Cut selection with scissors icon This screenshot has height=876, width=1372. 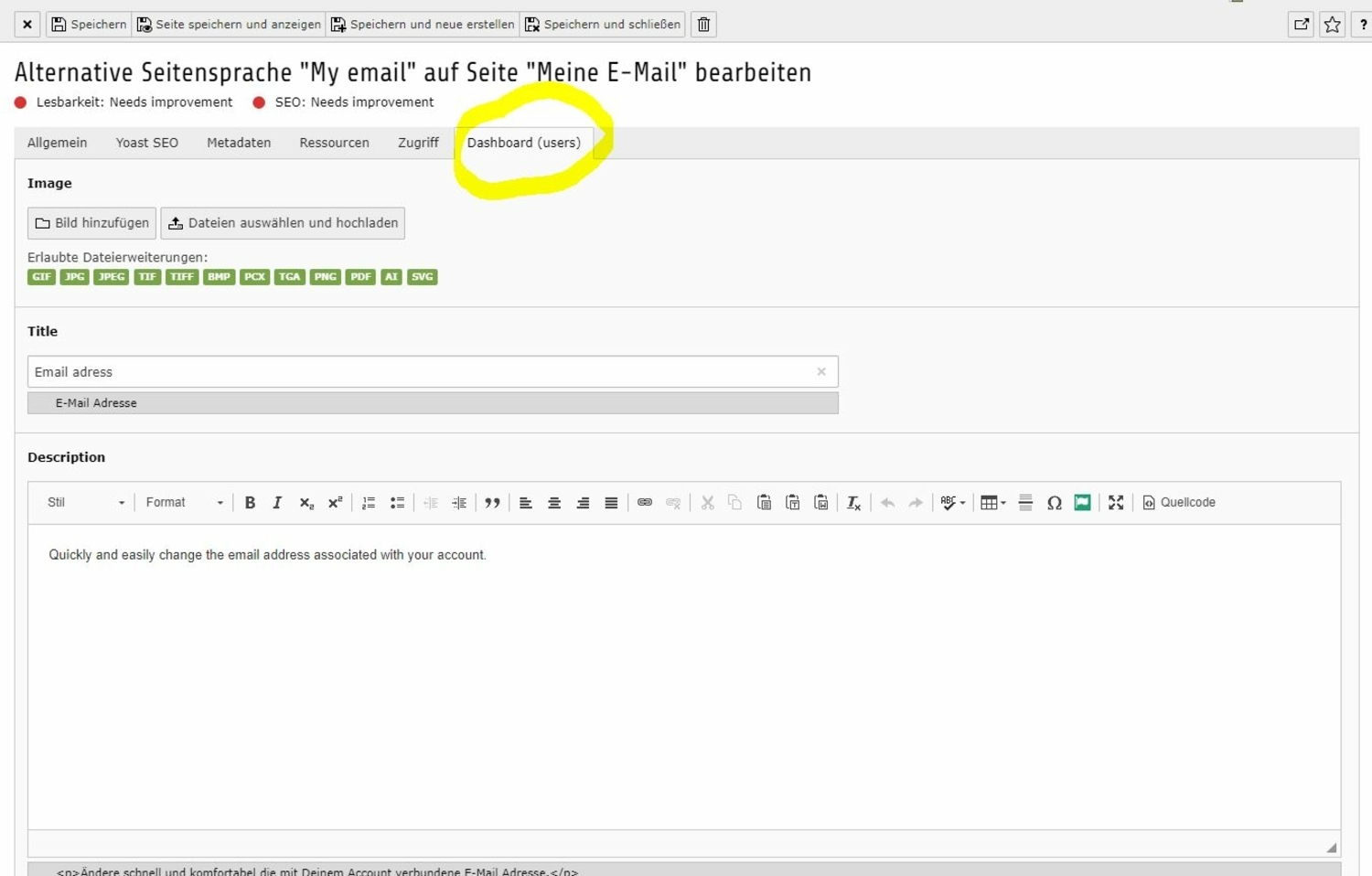point(707,503)
